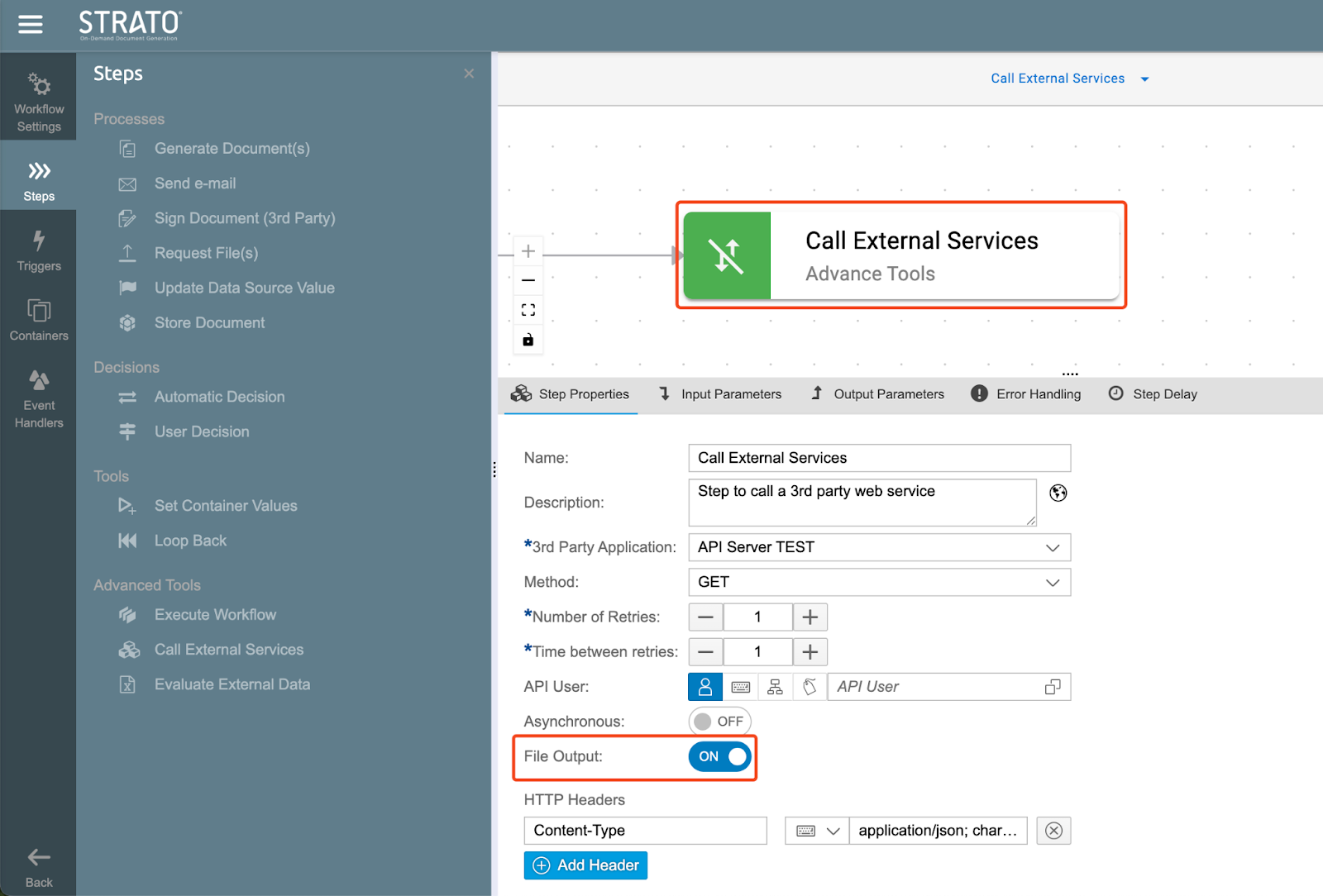Open the hamburger main menu
Viewport: 1323px width, 896px height.
point(31,25)
